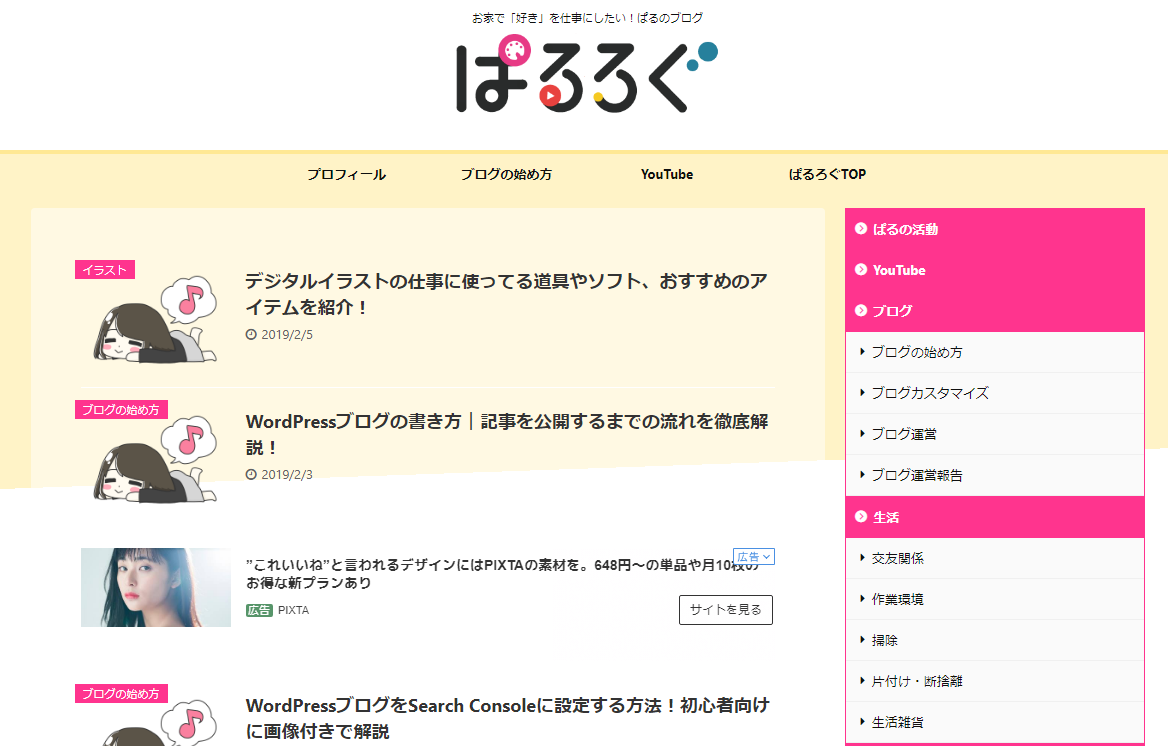Open the プロフィール menu item
Viewport: 1168px width, 746px height.
click(346, 174)
